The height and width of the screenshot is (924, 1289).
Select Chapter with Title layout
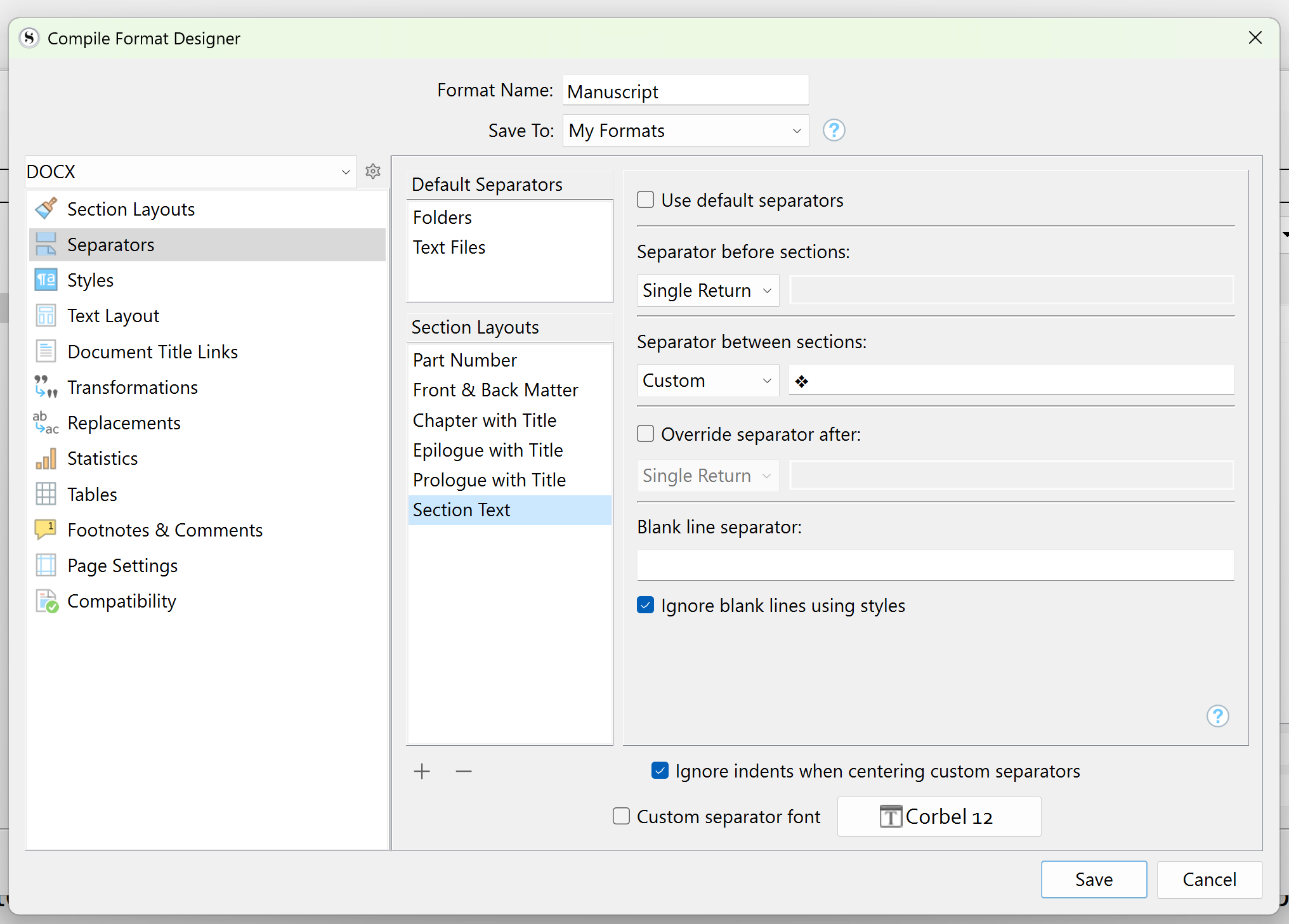[485, 420]
